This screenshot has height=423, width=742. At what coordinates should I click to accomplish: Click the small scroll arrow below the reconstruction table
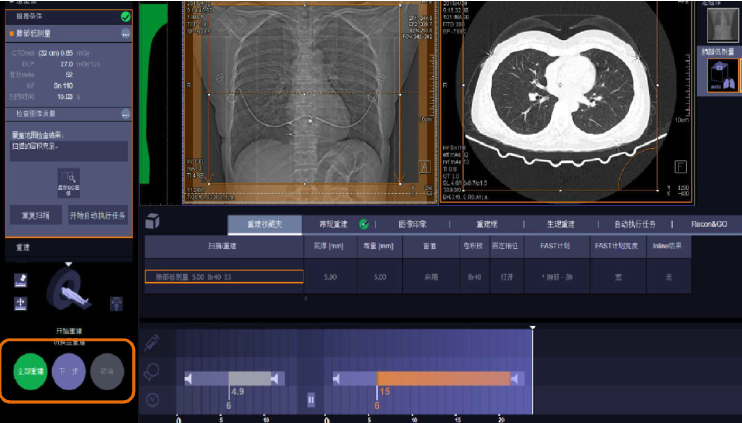click(306, 299)
